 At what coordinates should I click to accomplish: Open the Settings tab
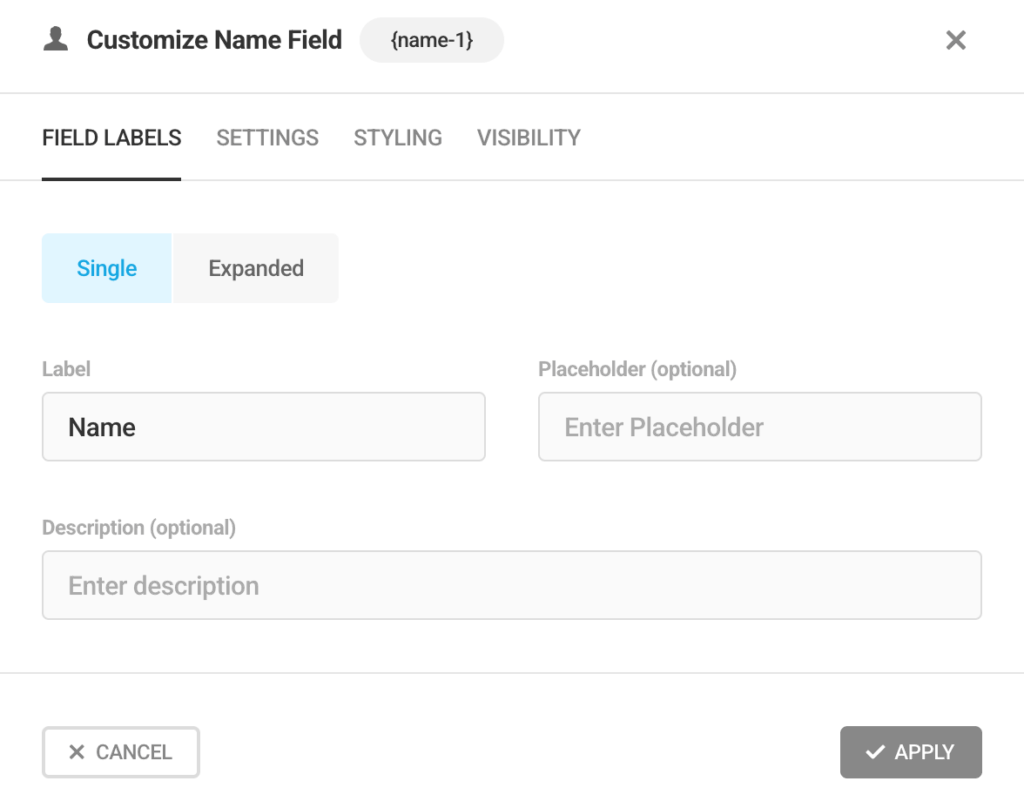coord(267,138)
